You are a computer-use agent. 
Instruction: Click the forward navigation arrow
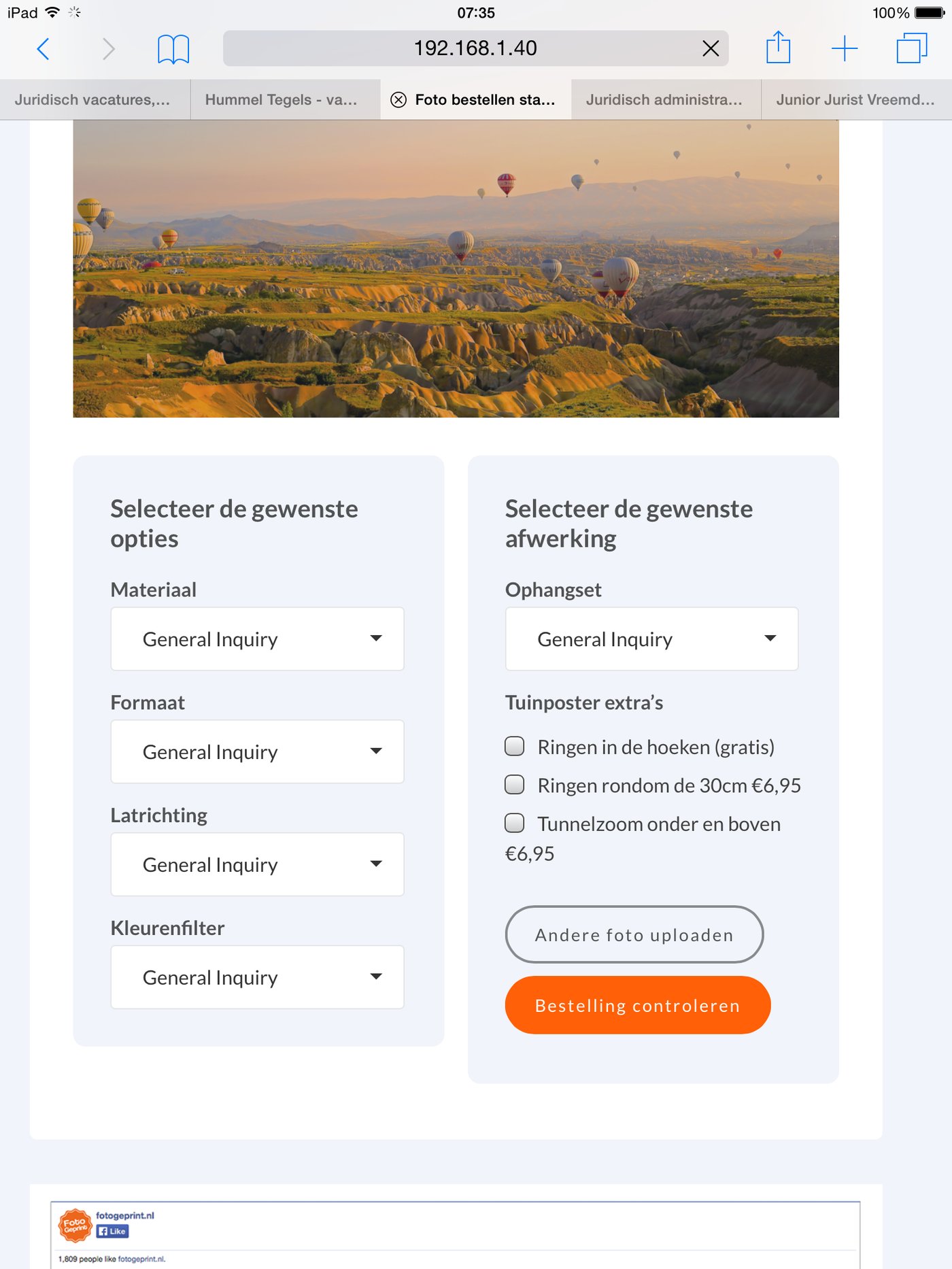click(x=109, y=48)
